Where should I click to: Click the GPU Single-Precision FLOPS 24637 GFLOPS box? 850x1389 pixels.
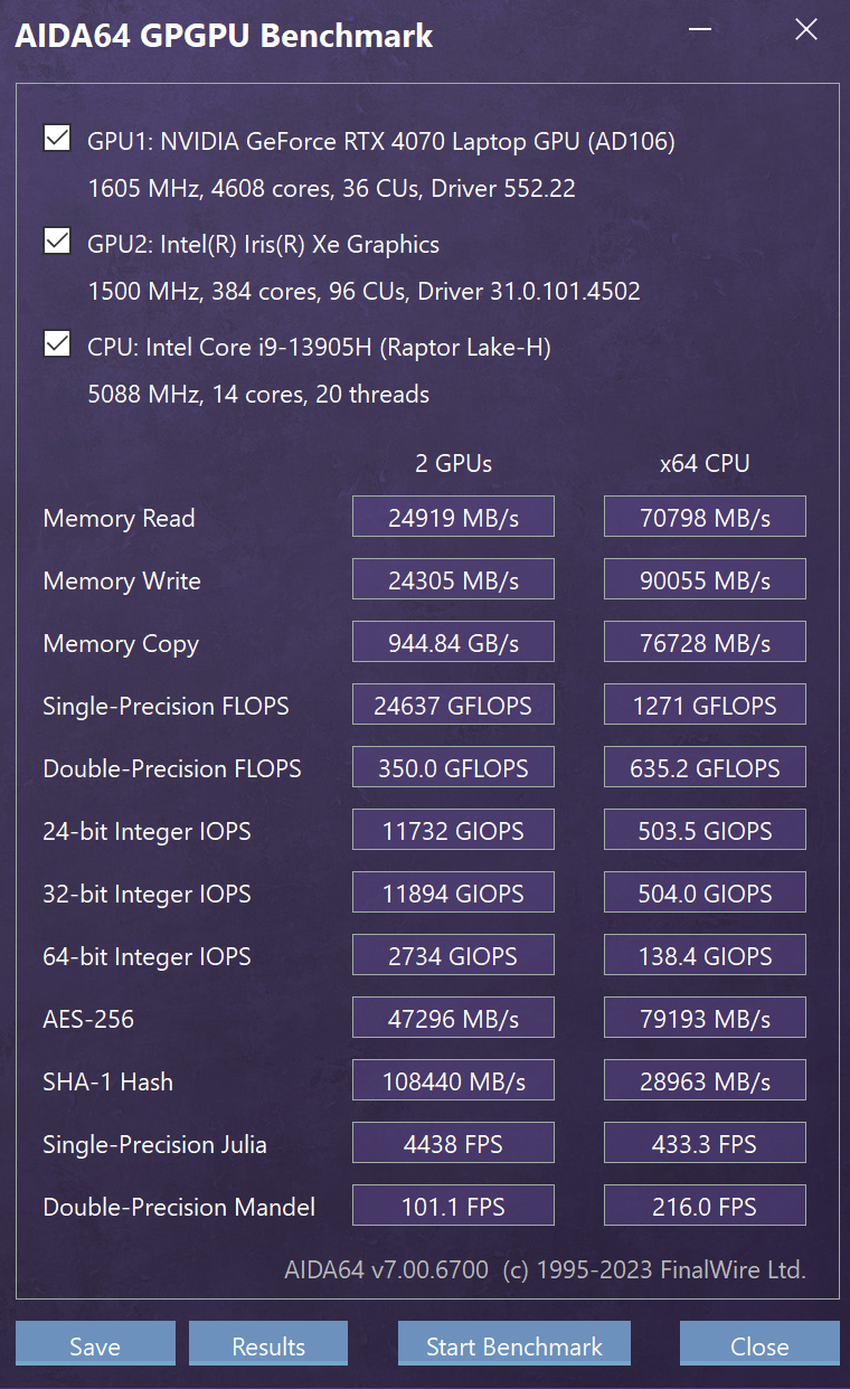tap(453, 705)
